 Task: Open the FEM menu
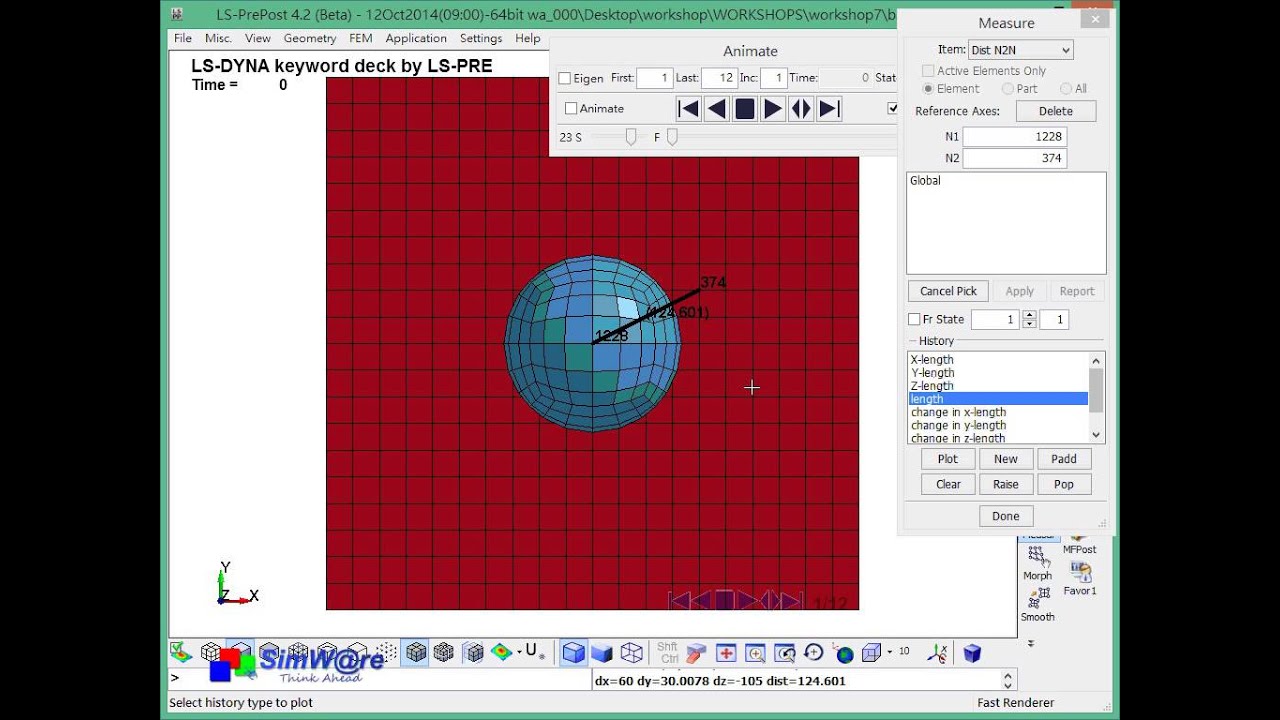click(x=361, y=38)
